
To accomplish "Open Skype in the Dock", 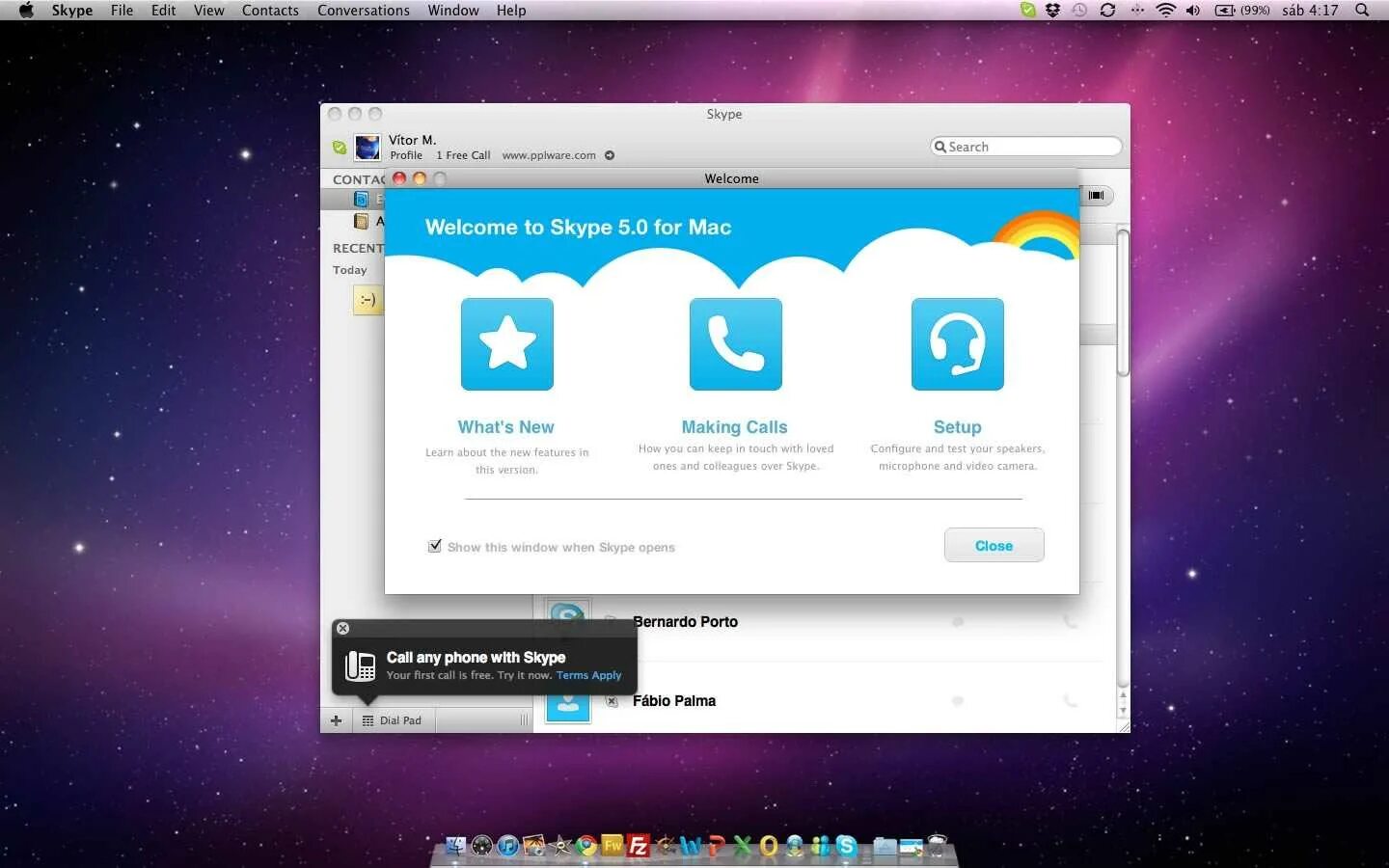I will click(x=847, y=846).
